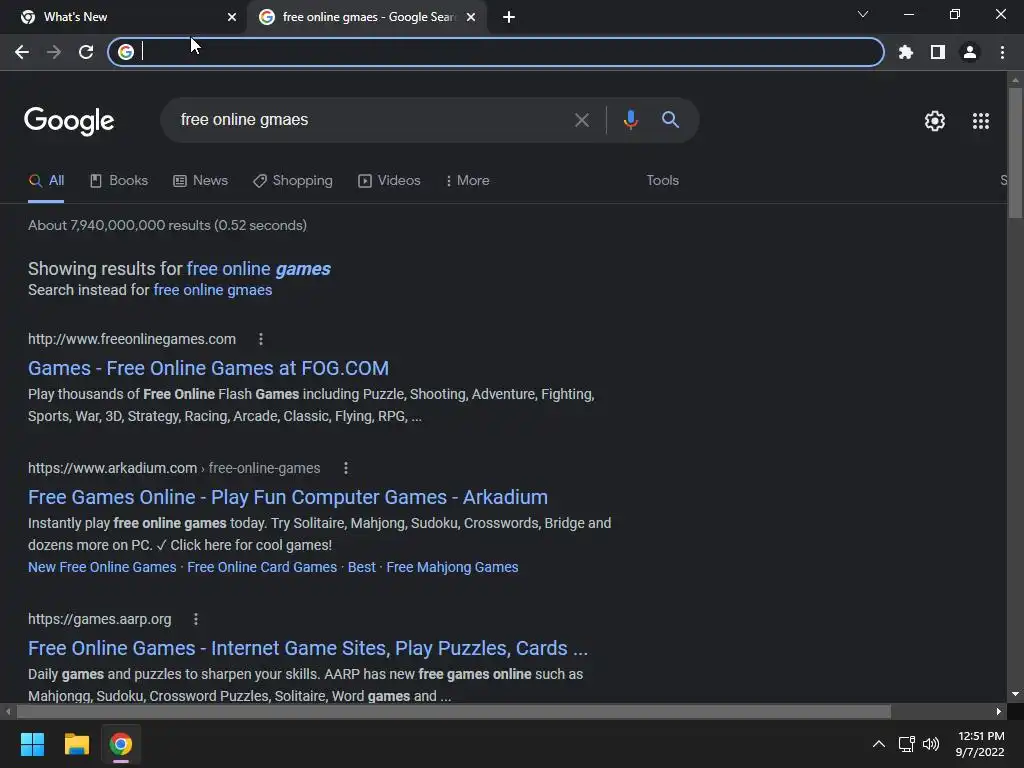Image resolution: width=1024 pixels, height=768 pixels.
Task: Click the corrected 'free online games' link
Action: [259, 269]
